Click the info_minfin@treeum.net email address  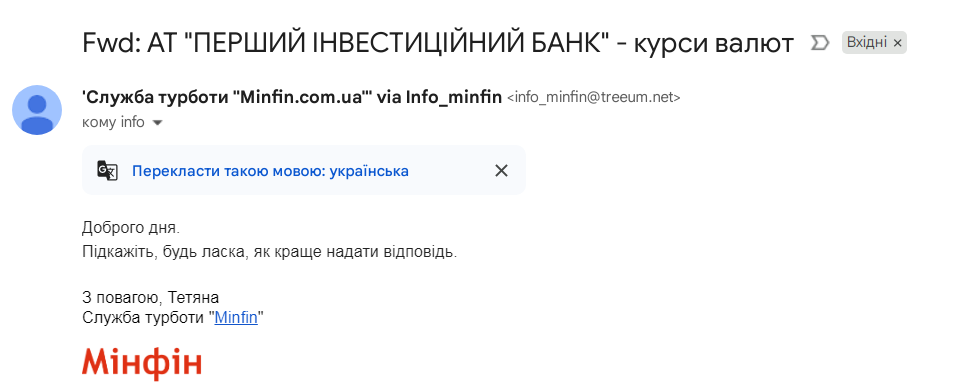pyautogui.click(x=593, y=98)
